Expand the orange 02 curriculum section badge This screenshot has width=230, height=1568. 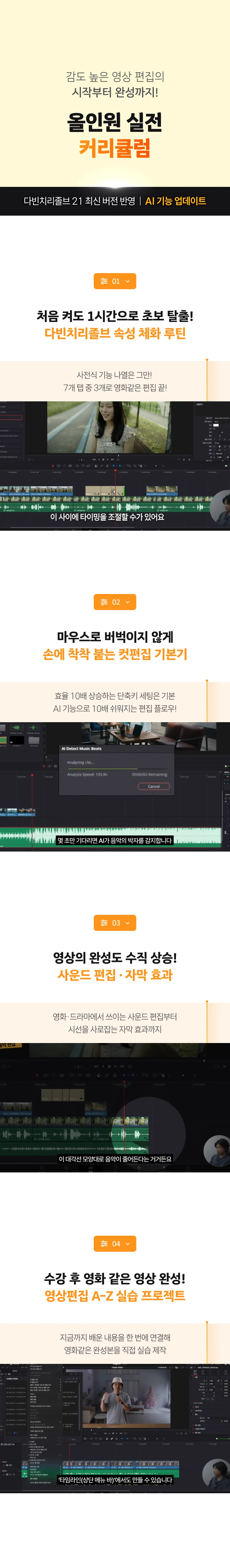click(115, 602)
